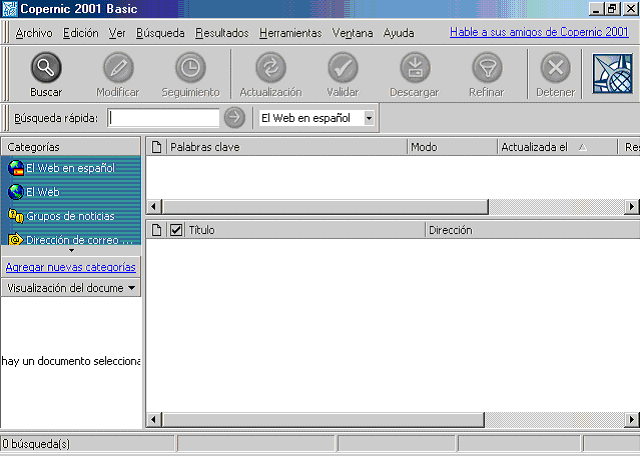Show more categories with down arrow
This screenshot has height=456, width=640.
click(71, 250)
